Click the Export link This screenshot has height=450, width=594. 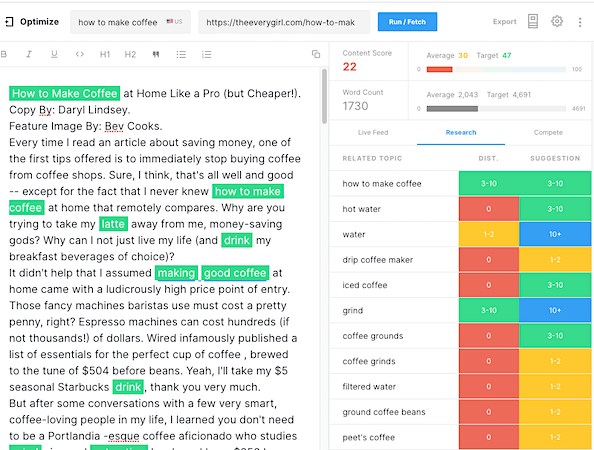coord(504,22)
